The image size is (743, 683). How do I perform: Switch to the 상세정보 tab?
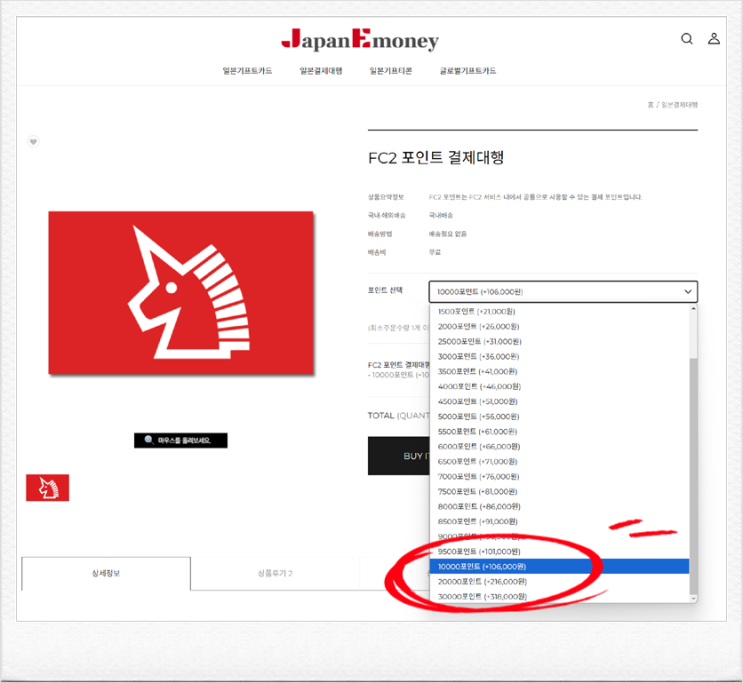click(x=106, y=574)
